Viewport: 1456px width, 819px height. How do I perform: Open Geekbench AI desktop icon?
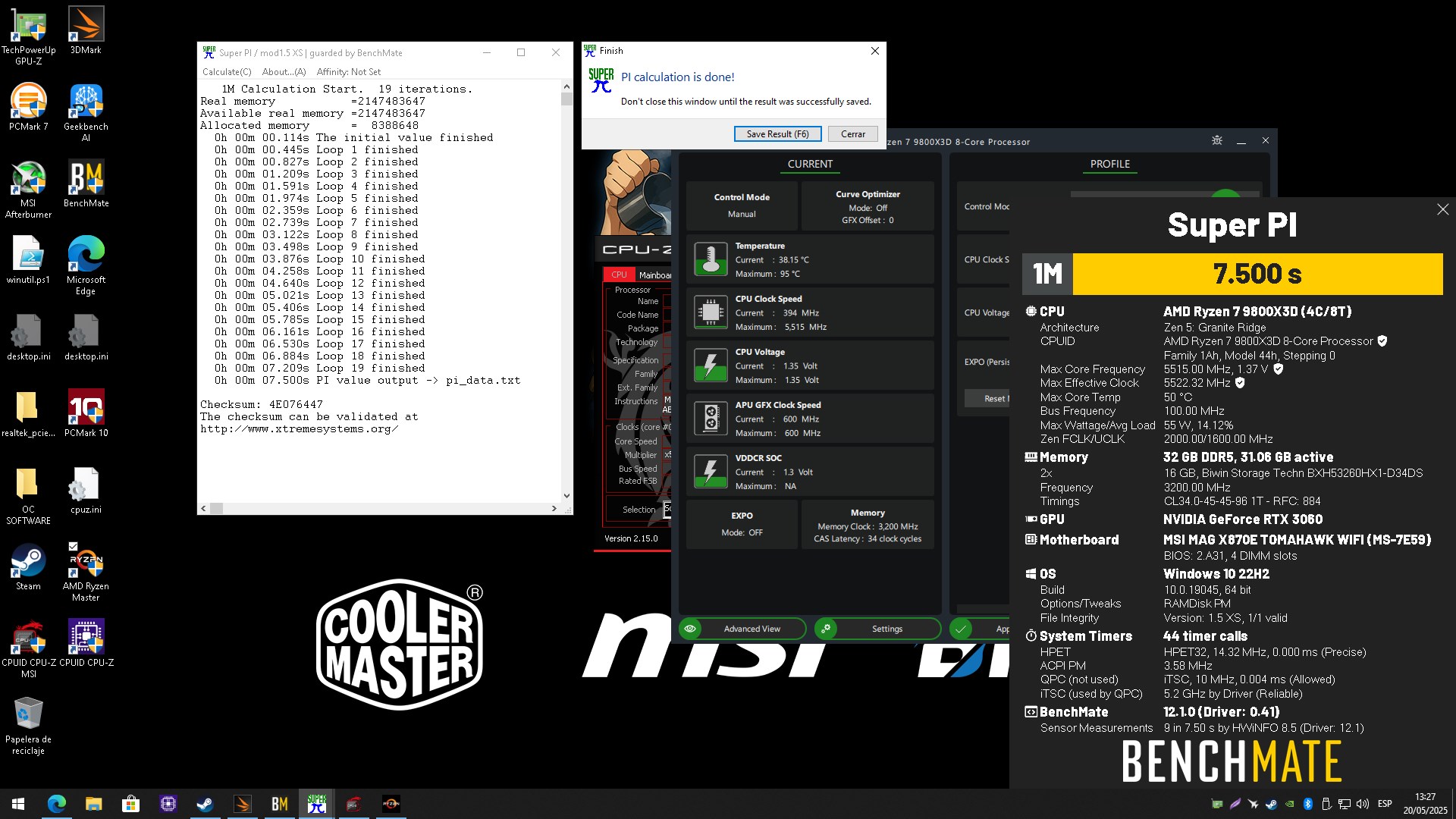point(86,112)
